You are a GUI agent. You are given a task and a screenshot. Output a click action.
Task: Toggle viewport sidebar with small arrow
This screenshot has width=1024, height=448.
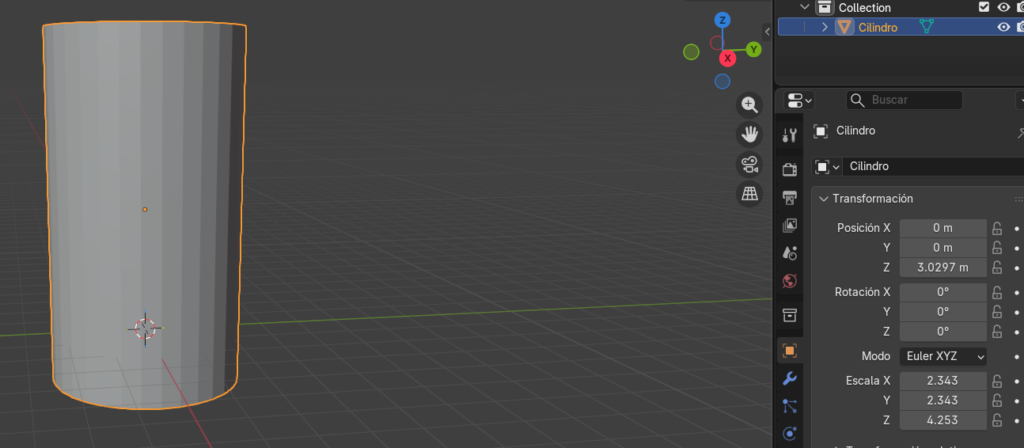pos(767,31)
